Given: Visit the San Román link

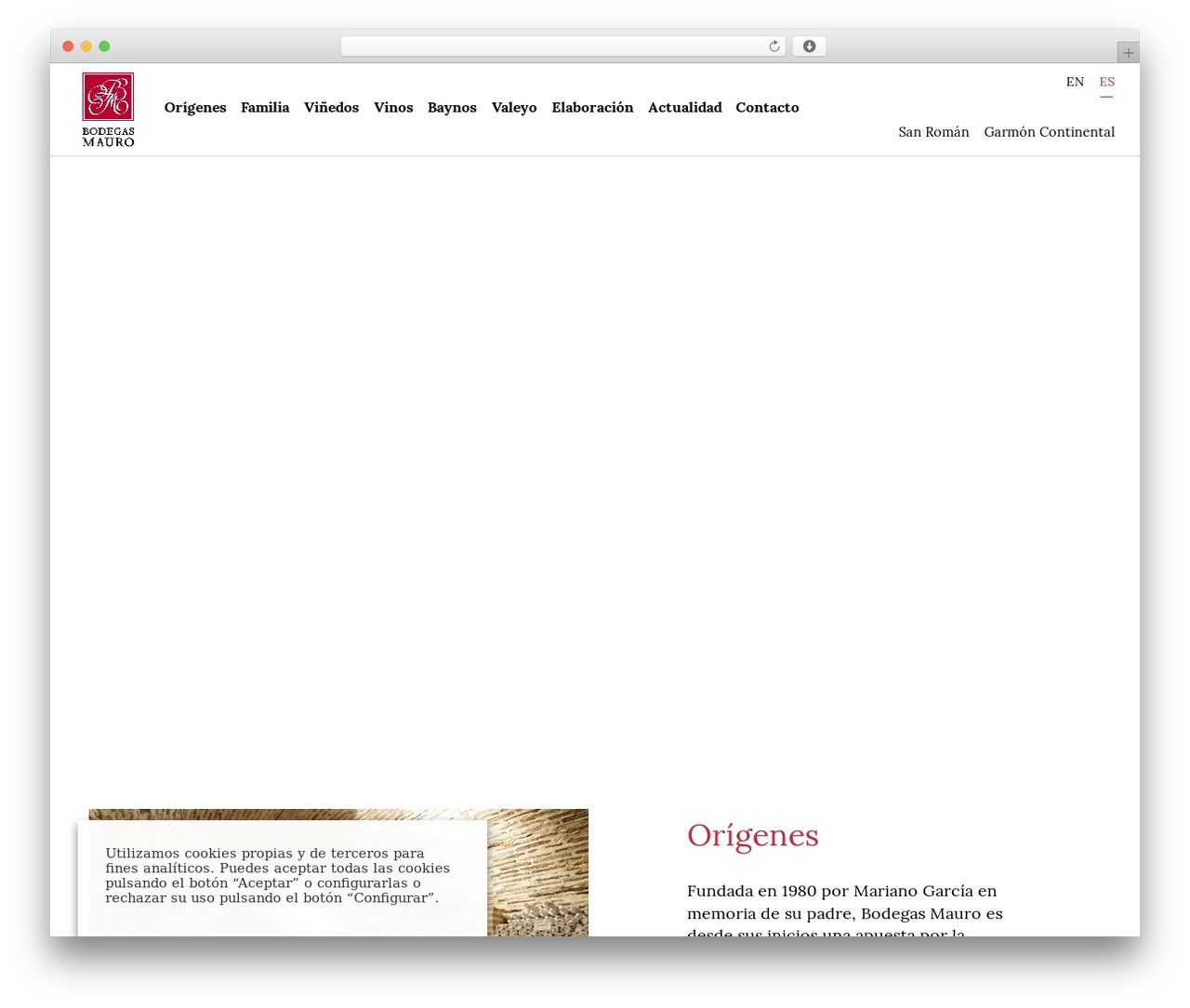Looking at the screenshot, I should coord(933,132).
